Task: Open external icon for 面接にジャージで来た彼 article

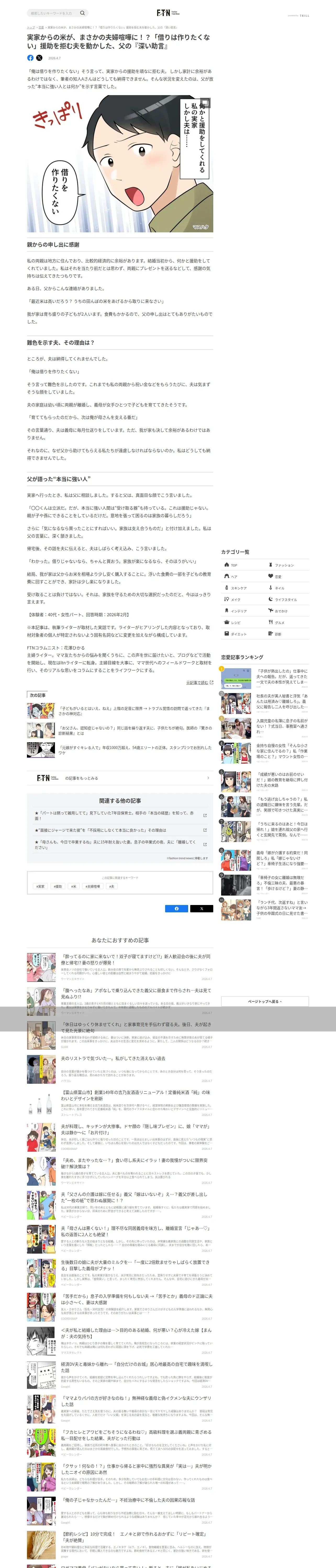Action: click(x=205, y=830)
